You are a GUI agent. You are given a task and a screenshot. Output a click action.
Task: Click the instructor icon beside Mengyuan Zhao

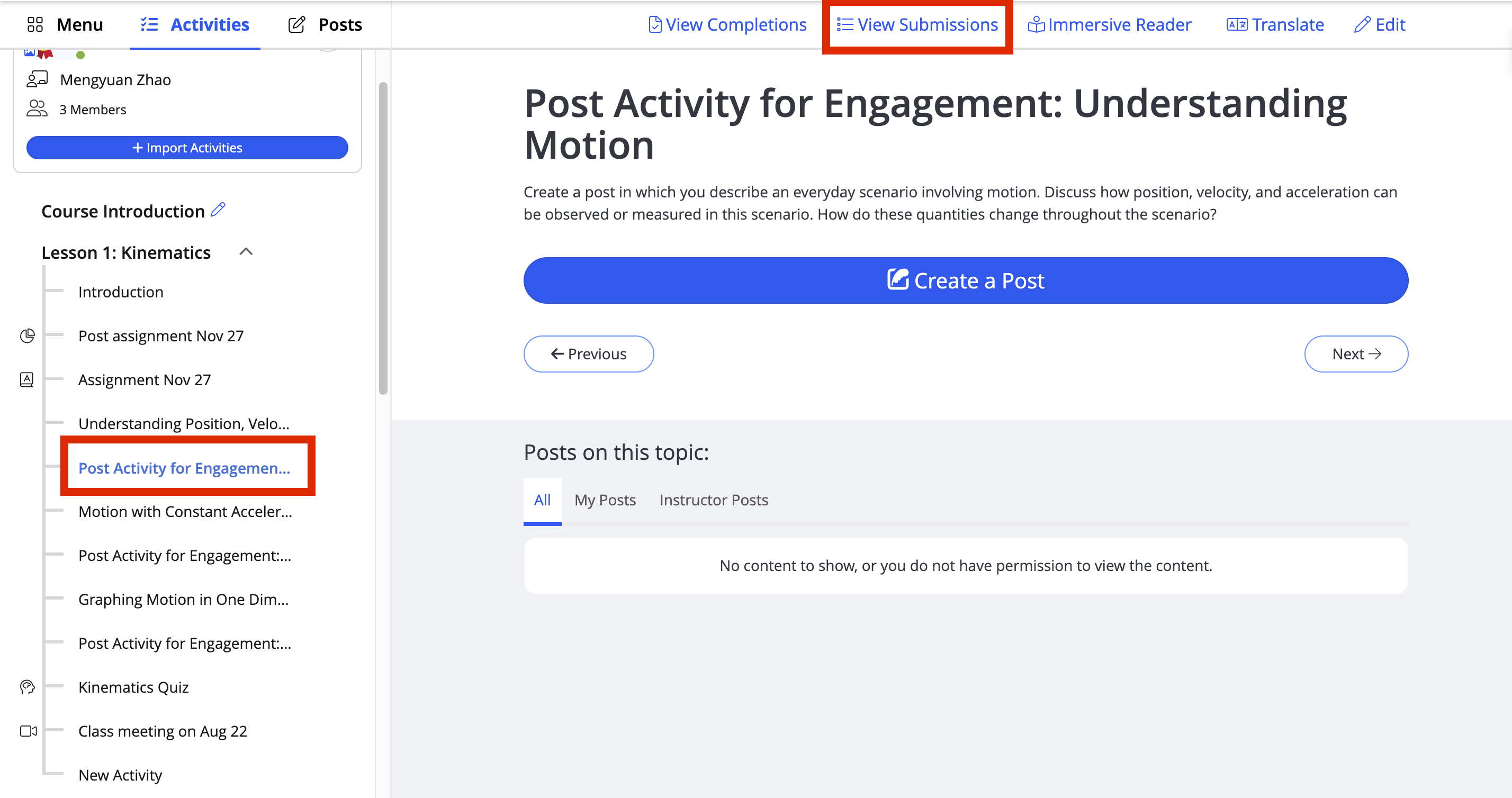(37, 79)
